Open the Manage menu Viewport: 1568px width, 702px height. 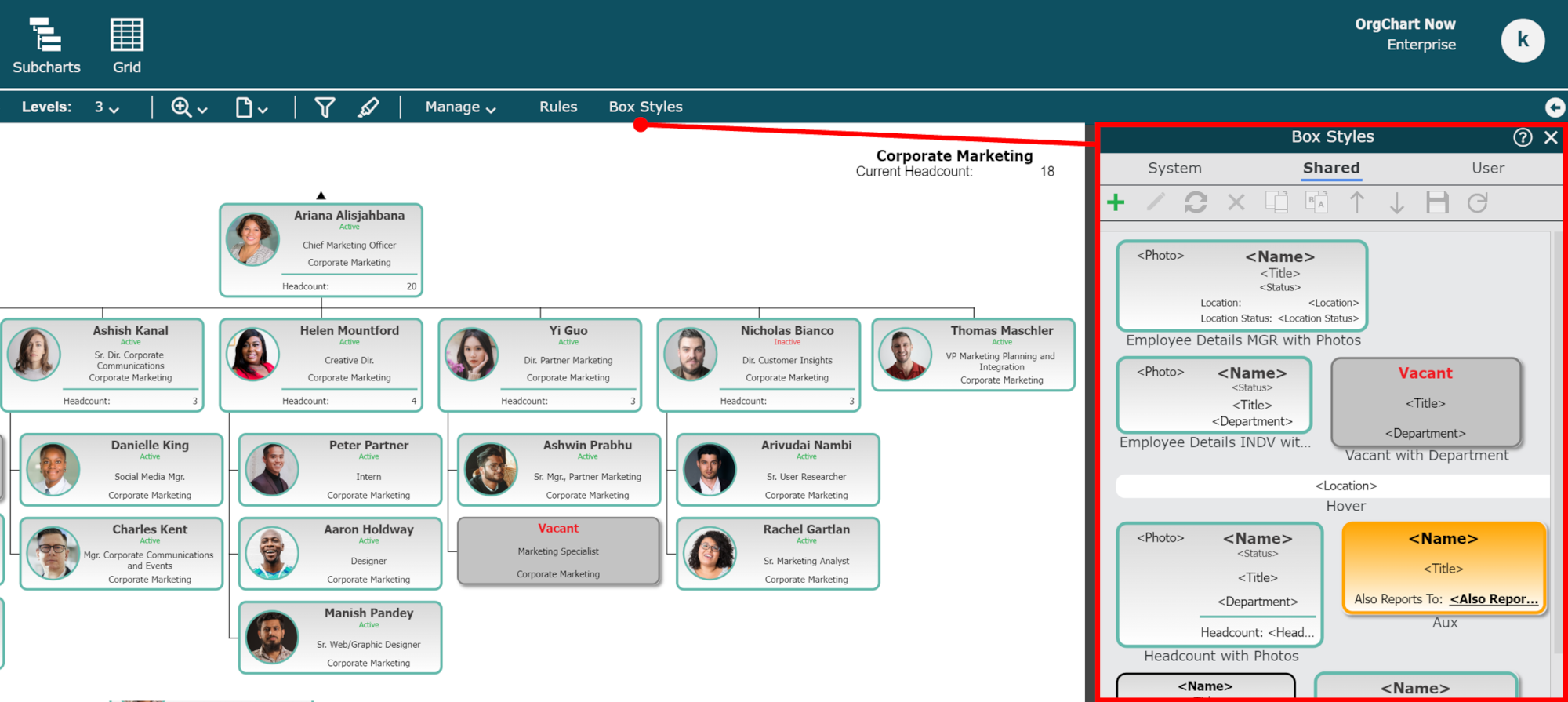point(460,107)
